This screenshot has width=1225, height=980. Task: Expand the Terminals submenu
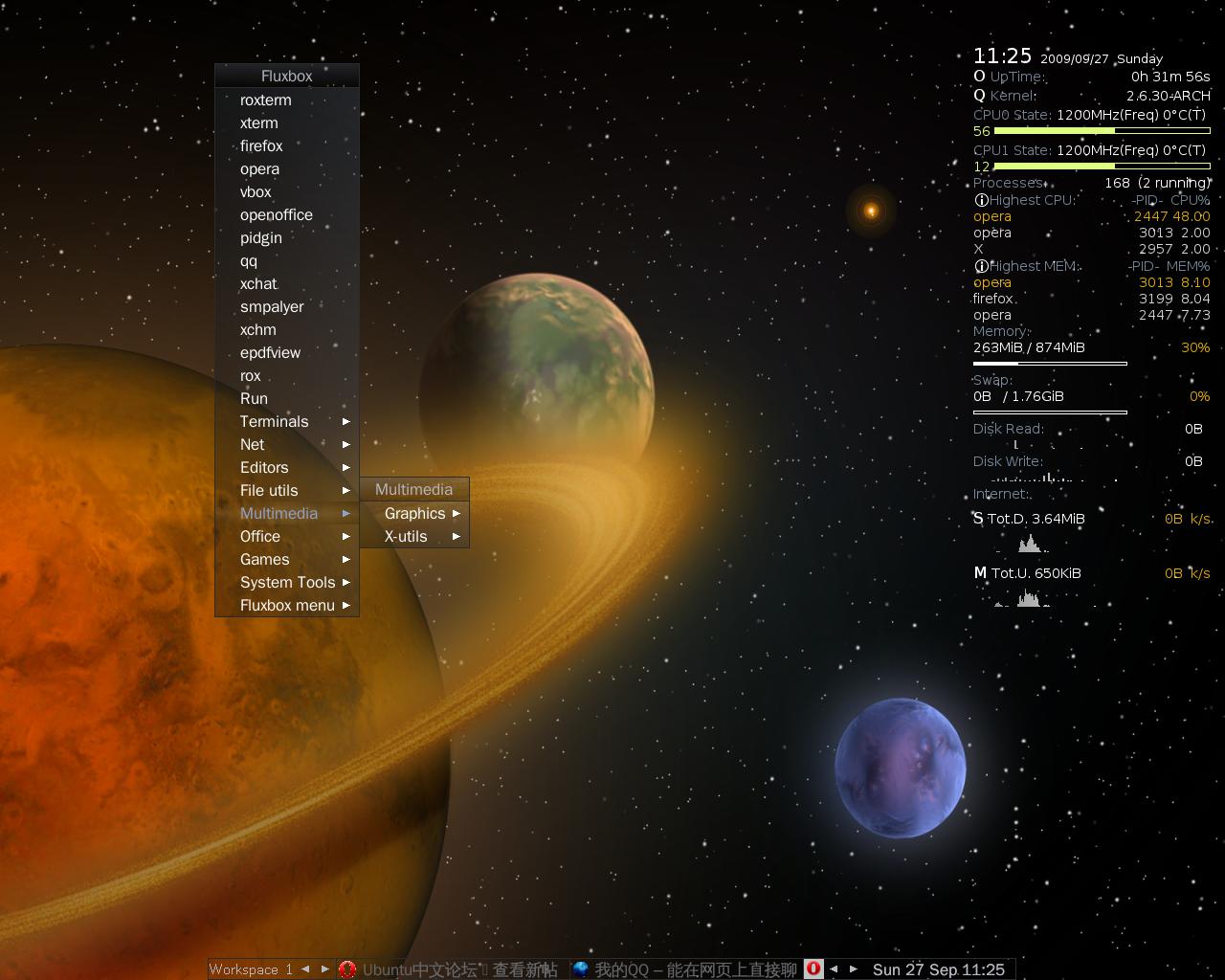coord(287,421)
